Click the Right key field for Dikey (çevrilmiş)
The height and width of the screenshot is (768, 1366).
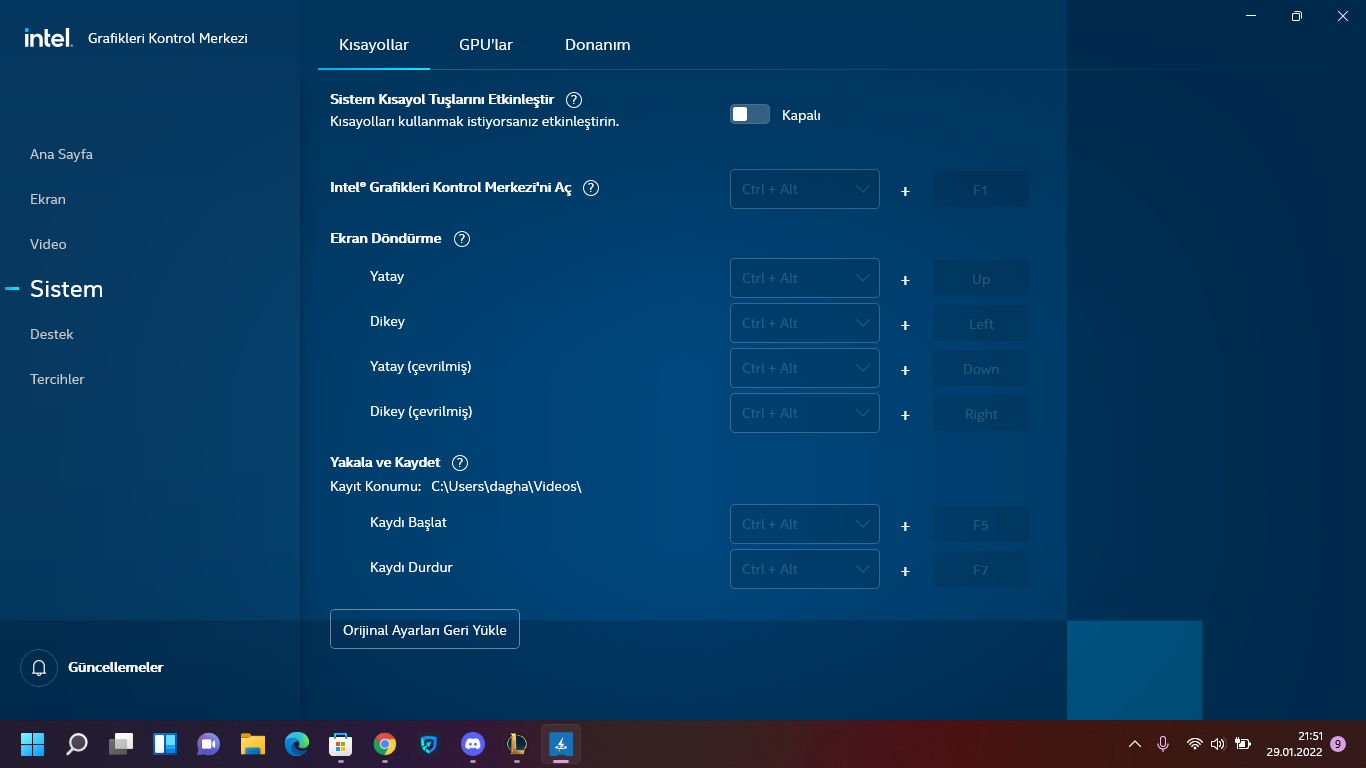click(981, 413)
